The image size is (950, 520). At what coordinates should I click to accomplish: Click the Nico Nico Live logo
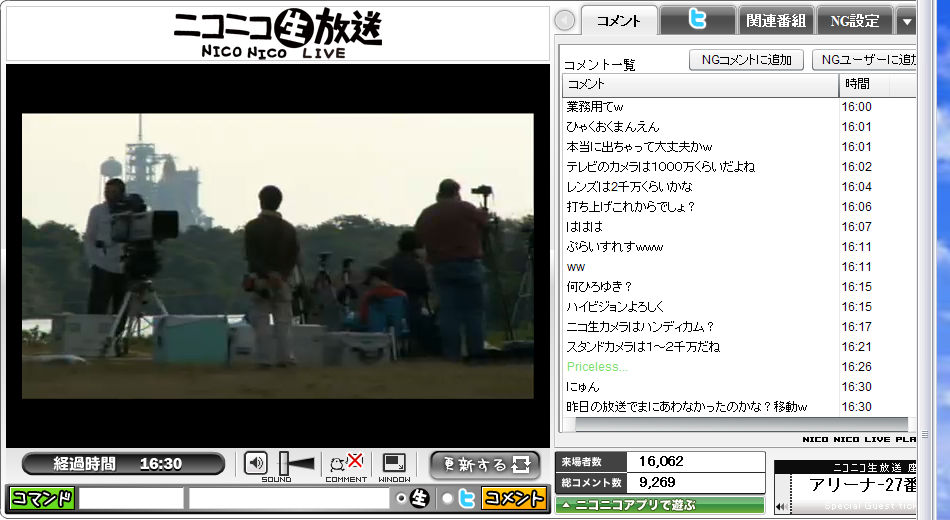[x=278, y=33]
